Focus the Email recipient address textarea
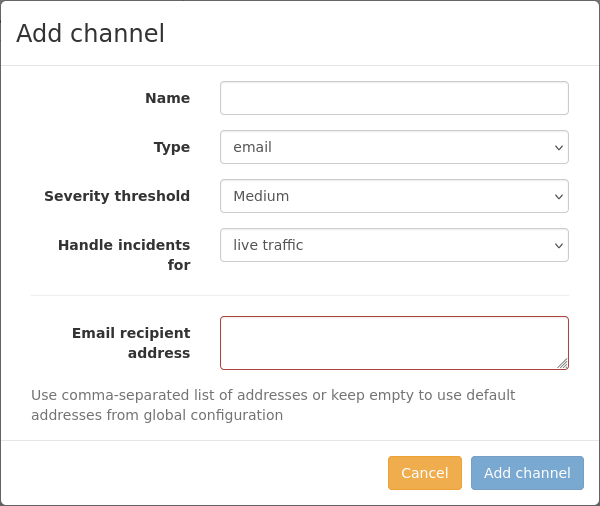 394,343
